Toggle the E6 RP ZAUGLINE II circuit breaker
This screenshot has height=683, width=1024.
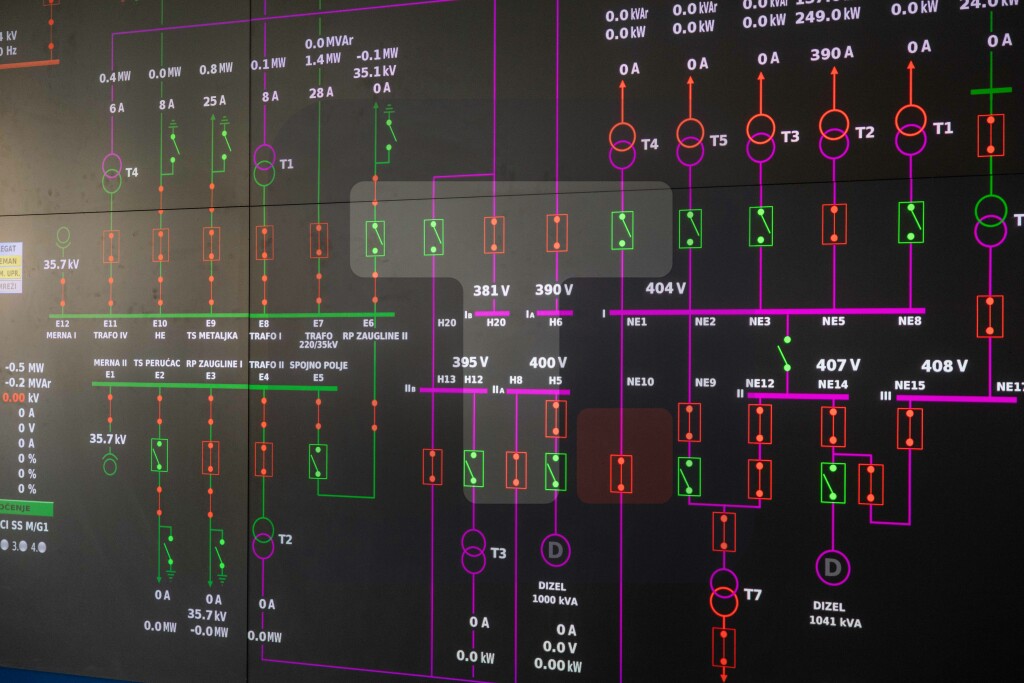[375, 238]
